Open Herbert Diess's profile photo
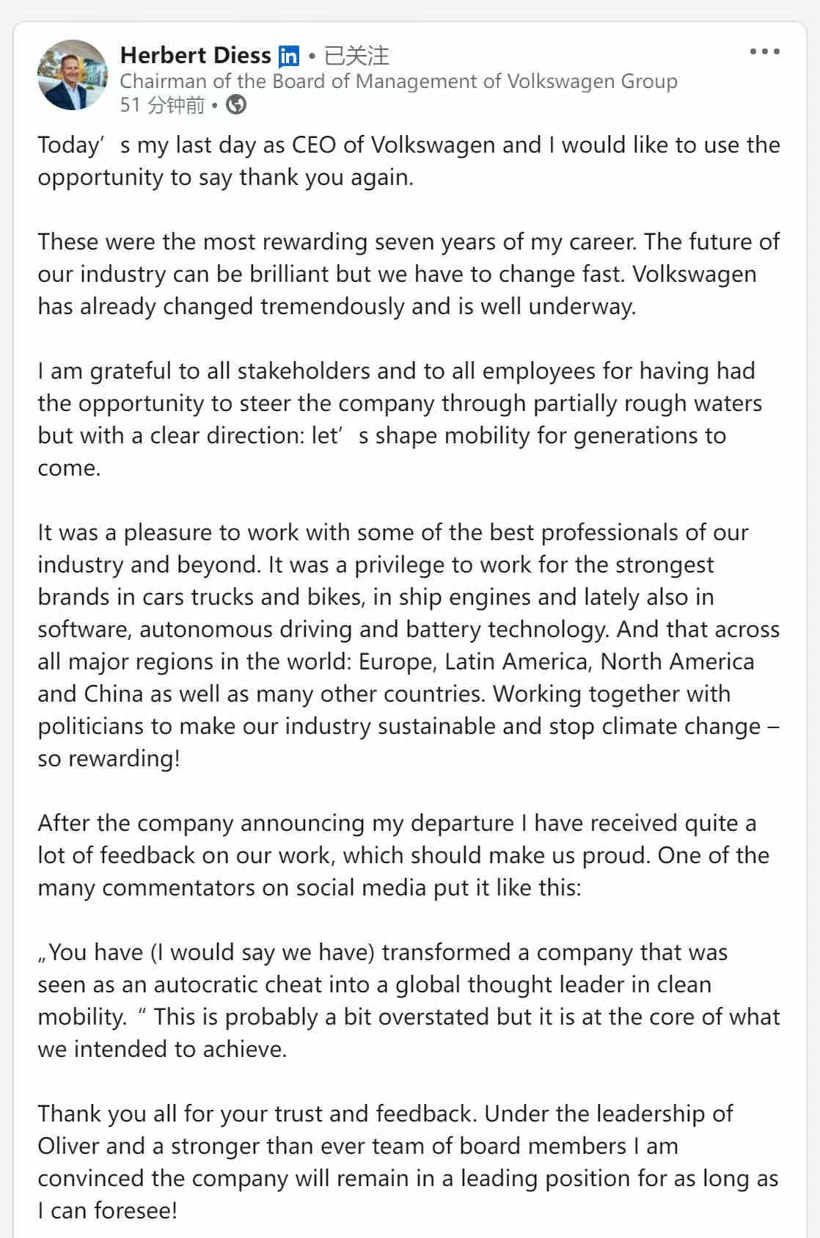820x1238 pixels. [72, 75]
